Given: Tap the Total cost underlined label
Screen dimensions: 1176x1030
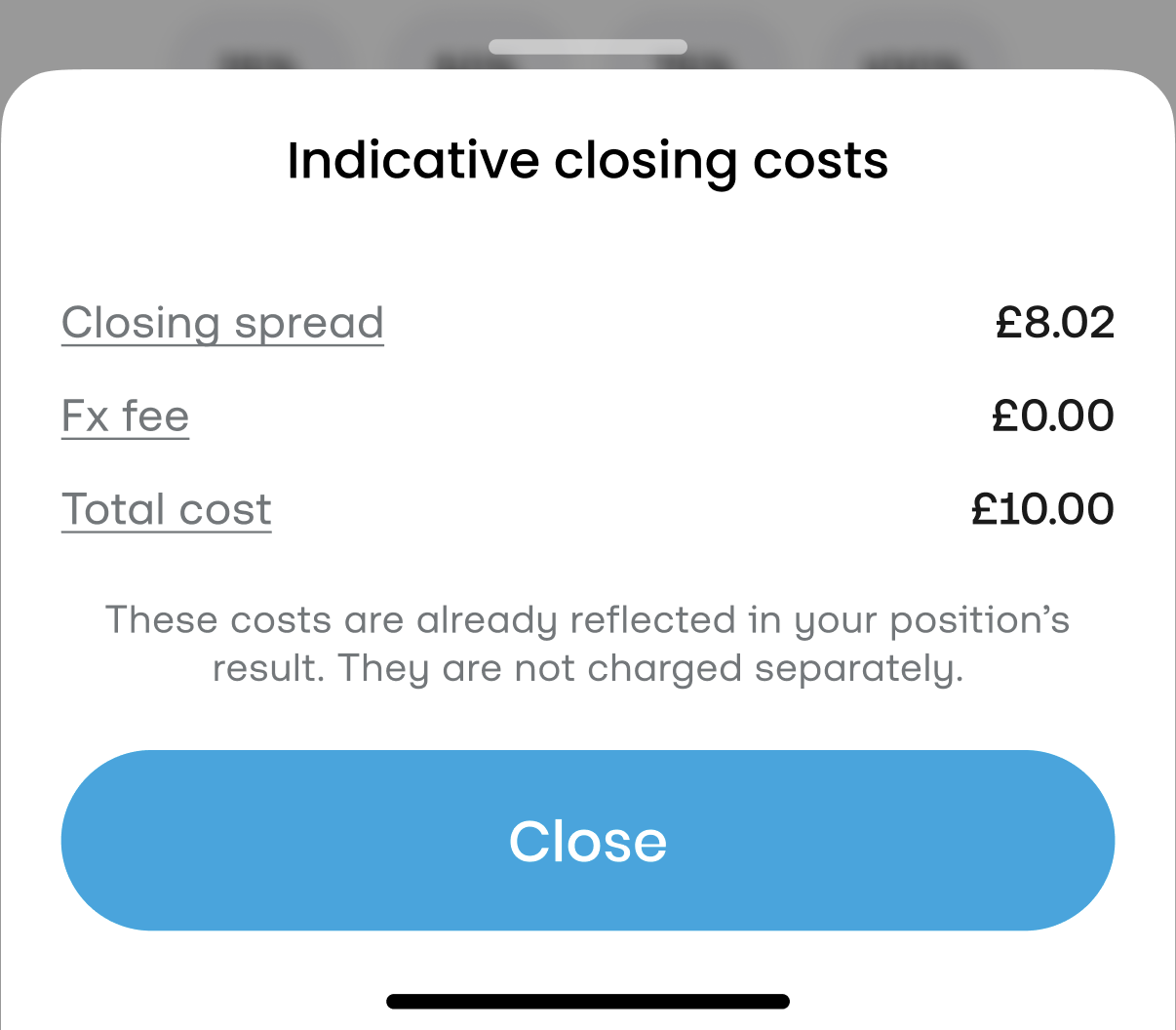Looking at the screenshot, I should pos(166,510).
